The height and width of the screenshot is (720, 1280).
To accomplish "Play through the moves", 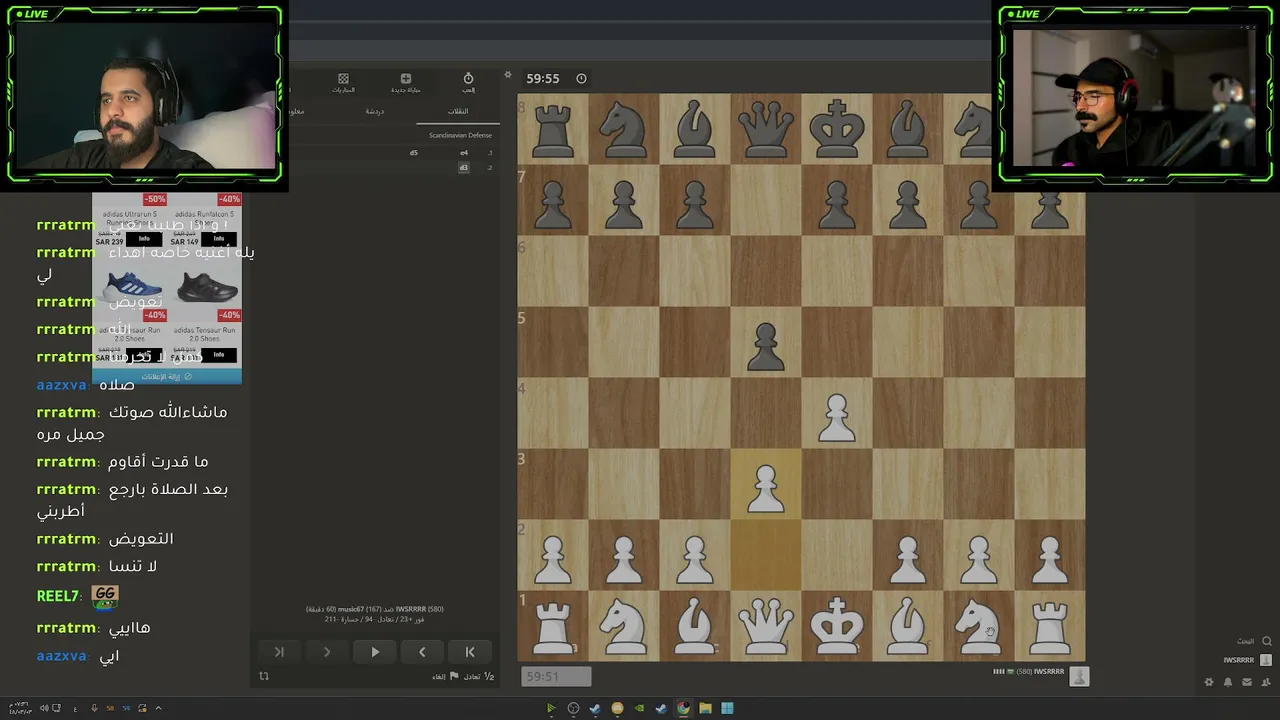I will 375,652.
